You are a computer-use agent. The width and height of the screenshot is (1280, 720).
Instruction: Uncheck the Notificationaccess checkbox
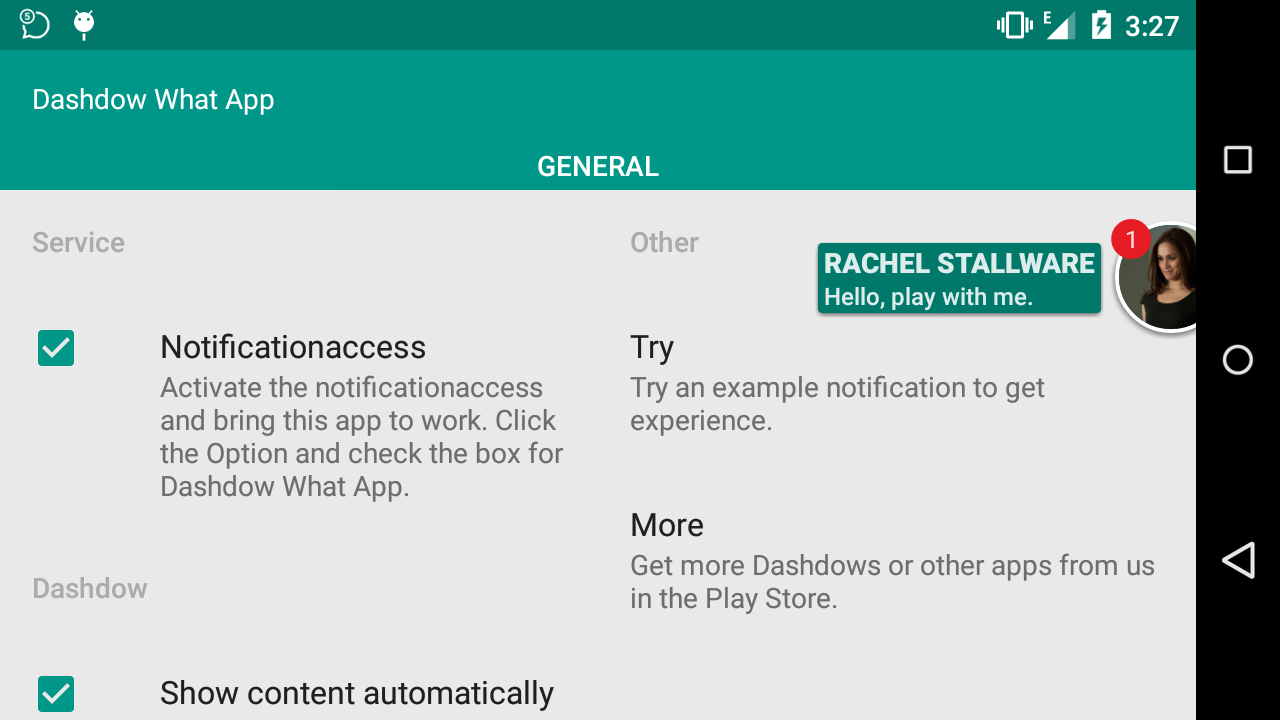pyautogui.click(x=56, y=348)
